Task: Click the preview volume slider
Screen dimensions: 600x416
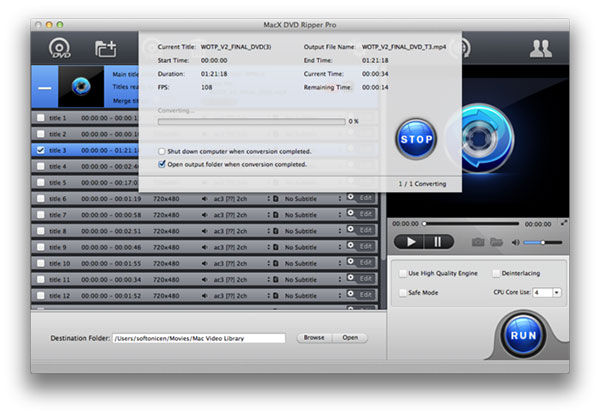Action: pos(543,242)
